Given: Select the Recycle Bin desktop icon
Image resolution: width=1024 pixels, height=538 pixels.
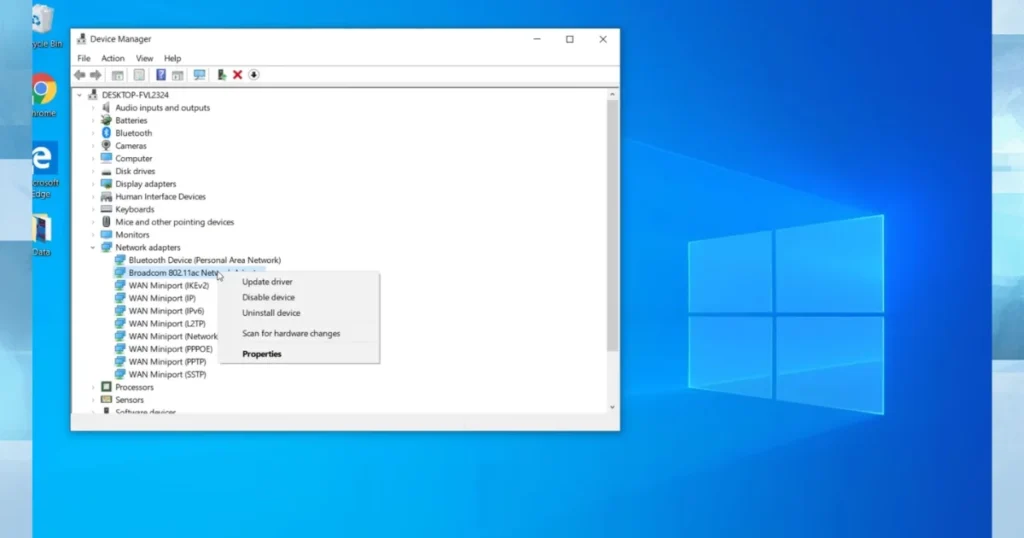Looking at the screenshot, I should (42, 18).
